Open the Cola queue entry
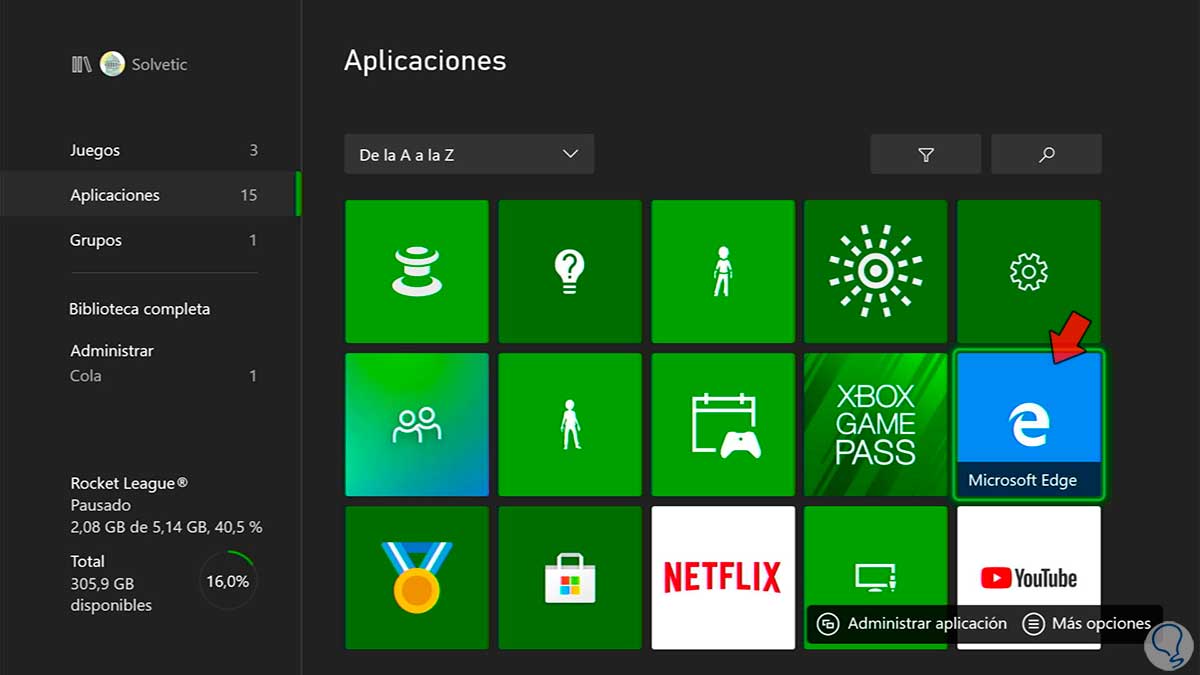1200x675 pixels. 163,376
